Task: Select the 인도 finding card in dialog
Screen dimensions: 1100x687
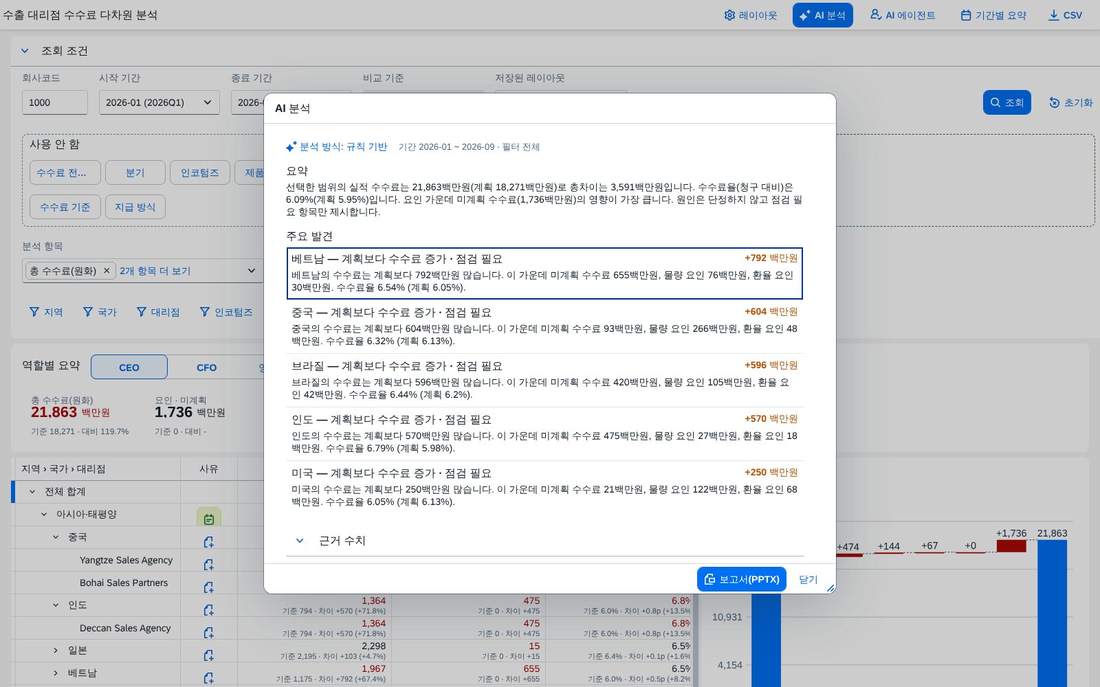Action: tap(544, 434)
